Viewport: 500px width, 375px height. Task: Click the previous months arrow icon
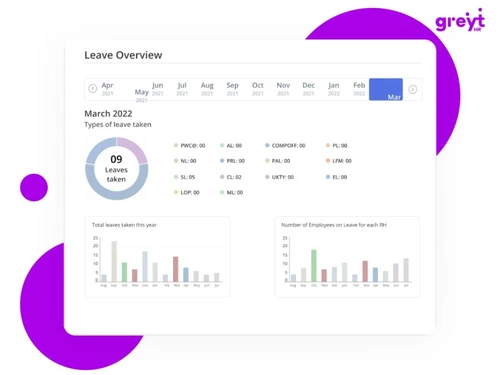[x=93, y=89]
